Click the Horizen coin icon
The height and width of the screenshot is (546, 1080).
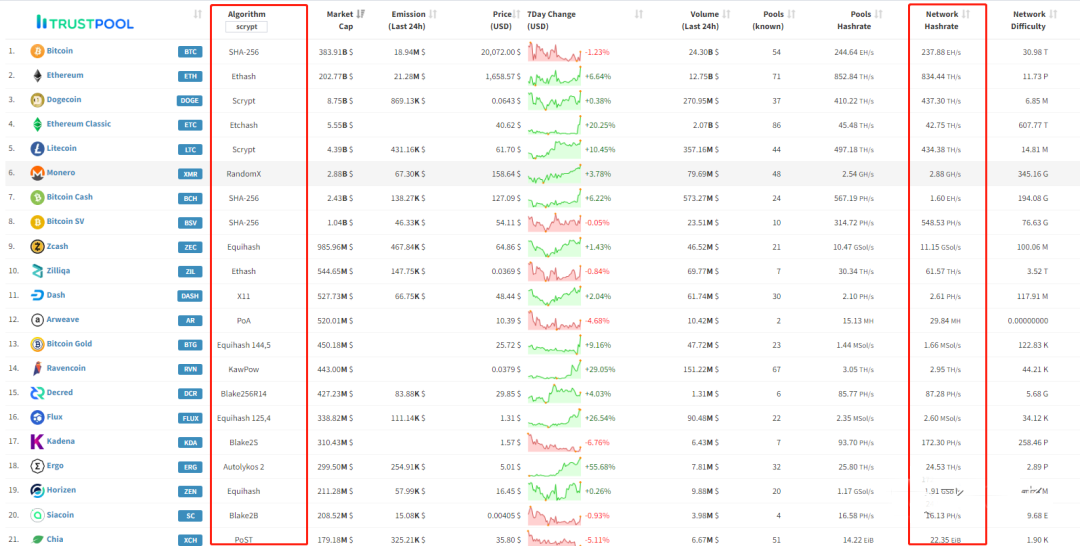point(37,491)
